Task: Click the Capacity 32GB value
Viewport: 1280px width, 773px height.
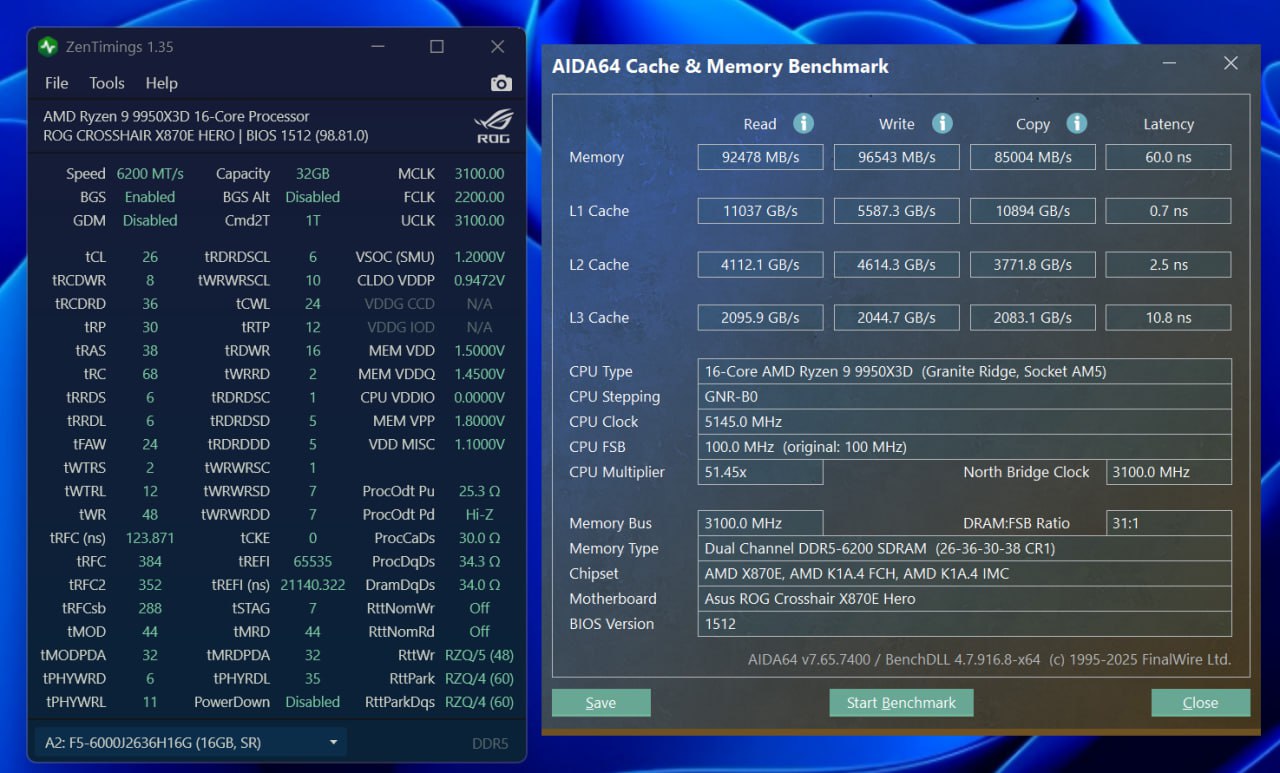Action: 313,174
